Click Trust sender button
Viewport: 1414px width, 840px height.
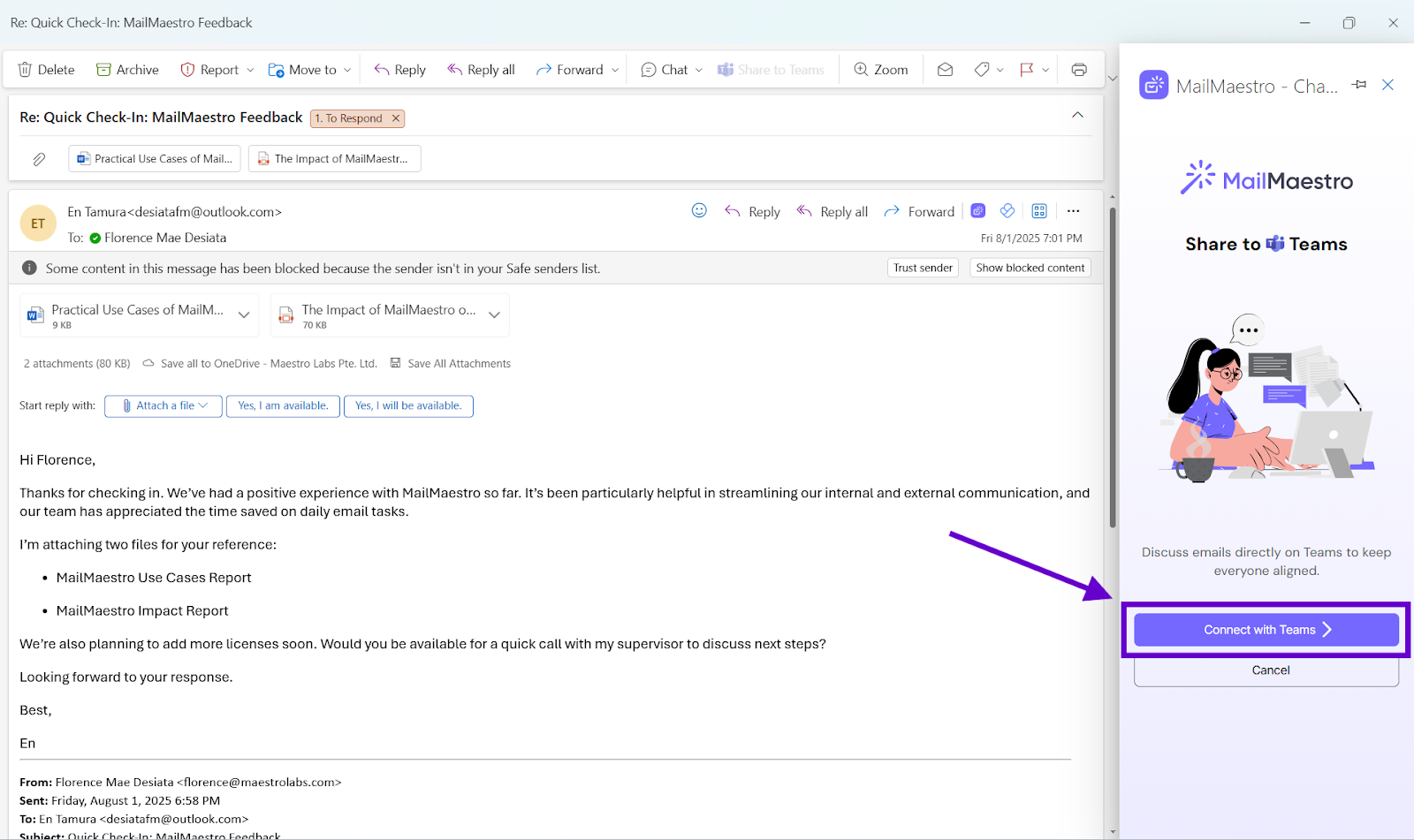[x=923, y=268]
